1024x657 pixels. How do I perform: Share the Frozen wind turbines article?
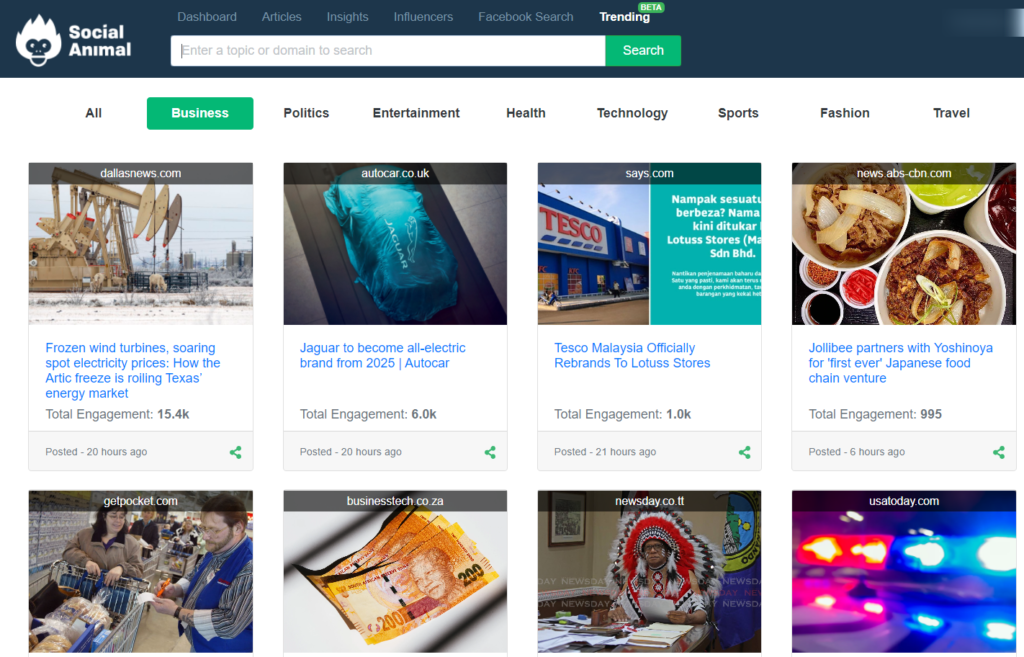[x=236, y=452]
